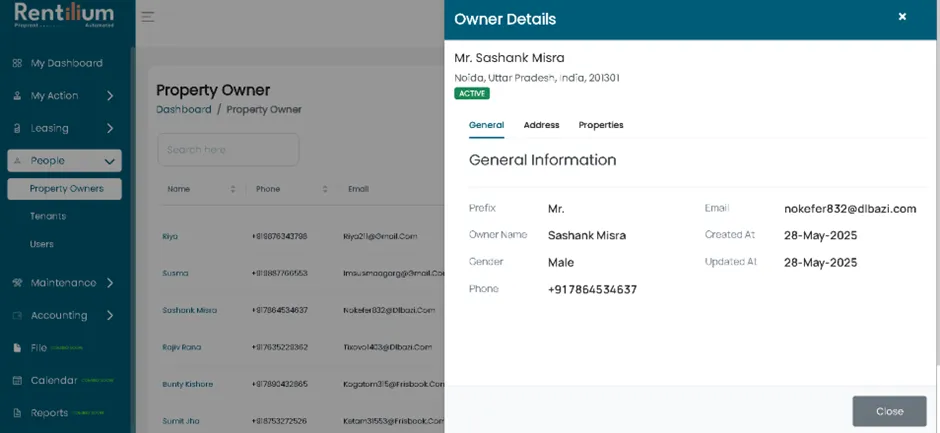The width and height of the screenshot is (940, 433).
Task: Click the My Action person icon
Action: (x=17, y=95)
